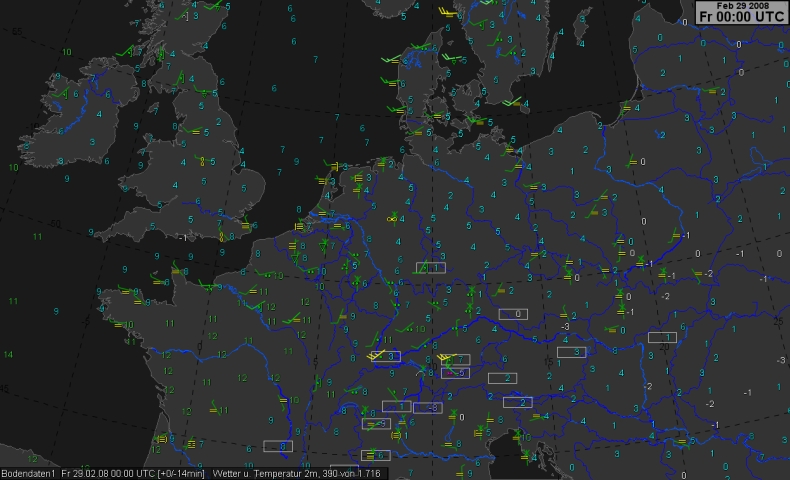Select boxed 1 station at far right

click(x=661, y=337)
